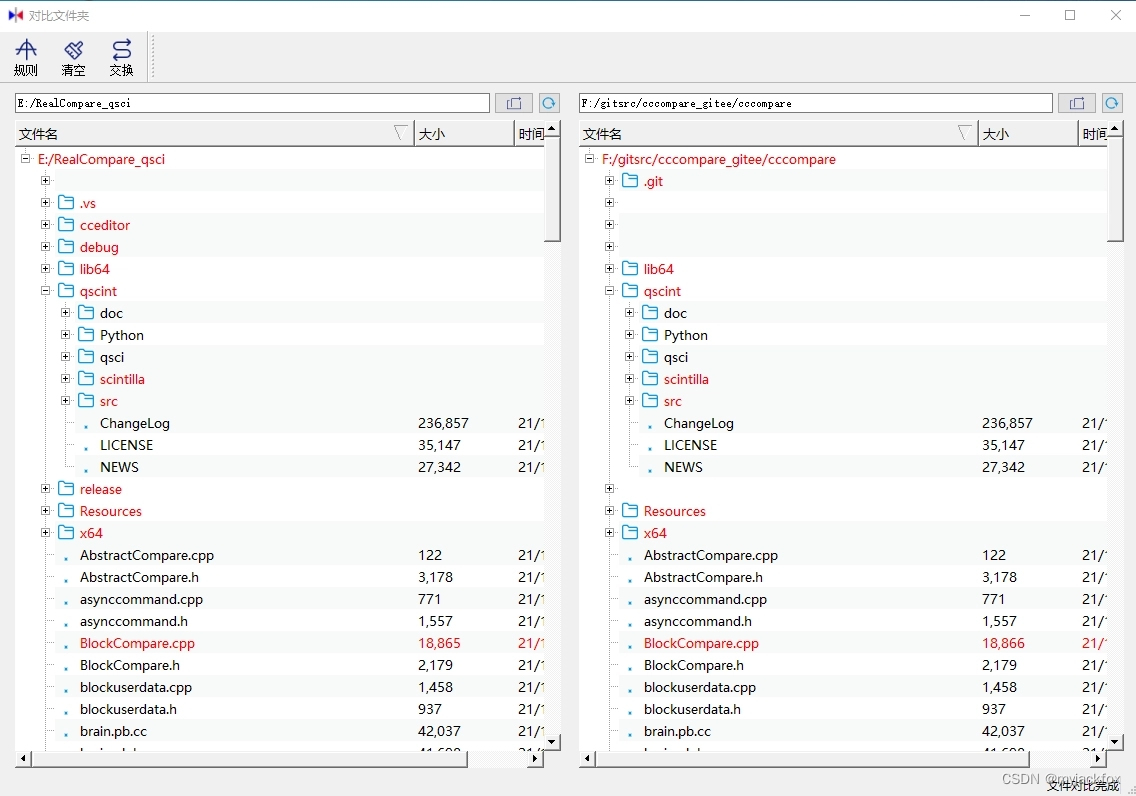
Task: Select the .vs folder icon in left pane
Action: [x=66, y=202]
